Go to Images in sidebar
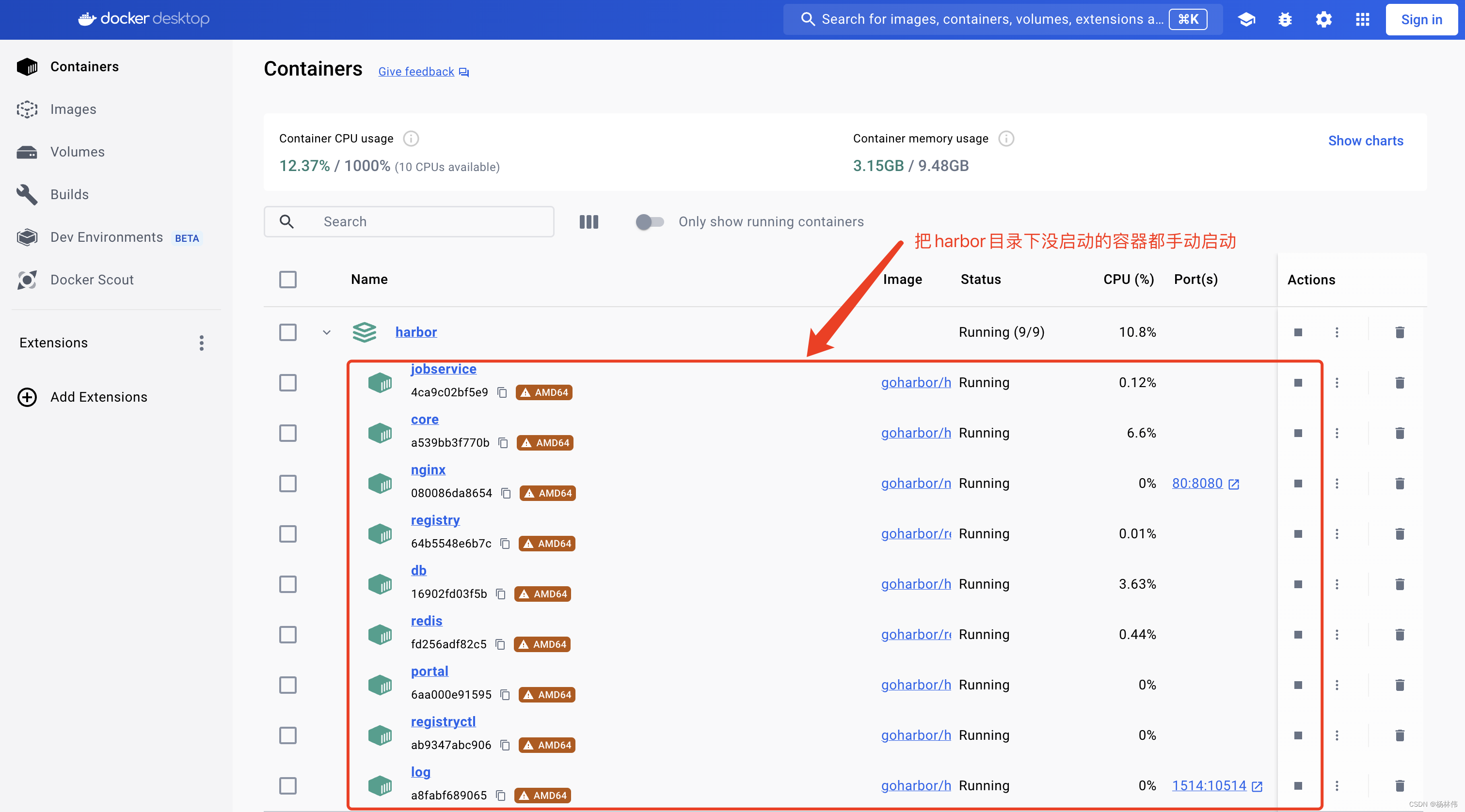 73,109
